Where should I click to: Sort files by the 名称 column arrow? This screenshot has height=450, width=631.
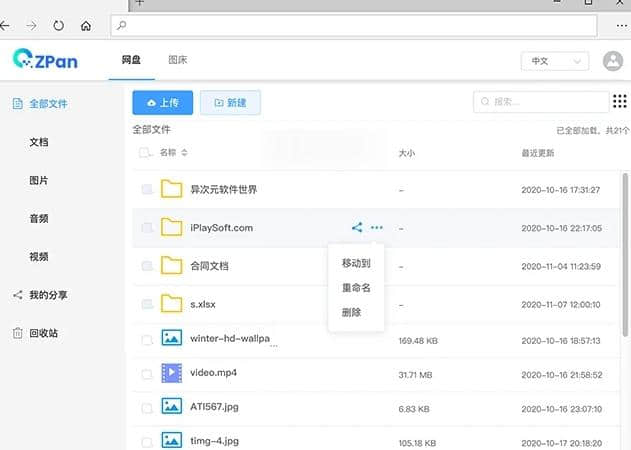coord(184,153)
